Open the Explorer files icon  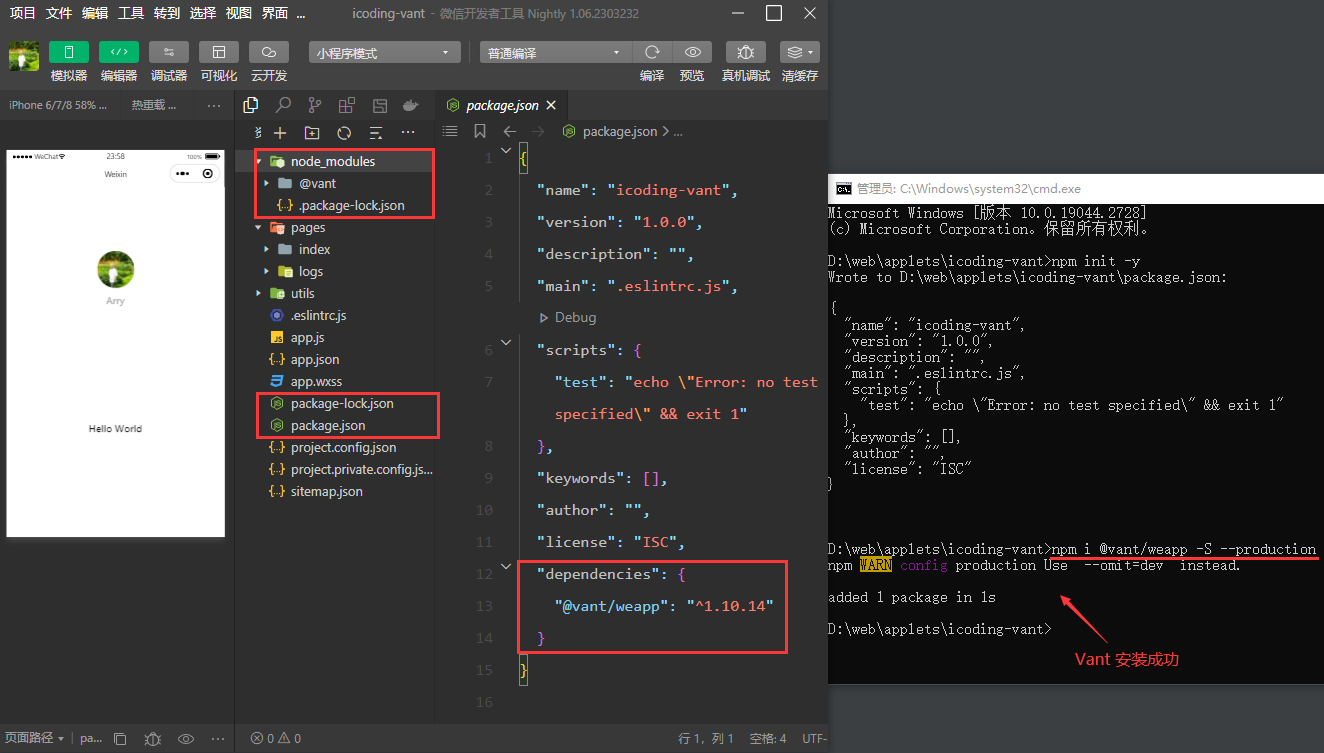pos(251,105)
